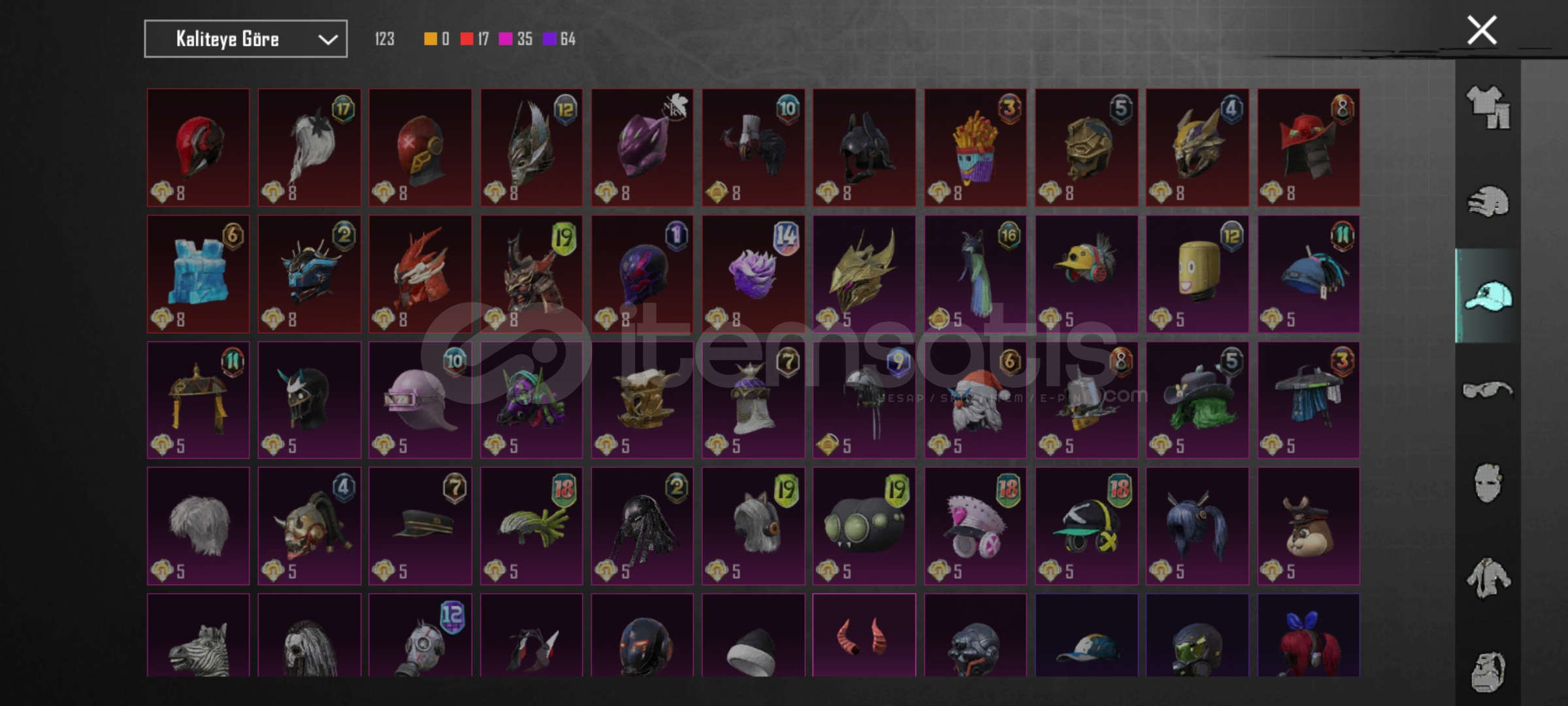Close the inventory with the X icon
Image resolution: width=1568 pixels, height=706 pixels.
[x=1482, y=30]
